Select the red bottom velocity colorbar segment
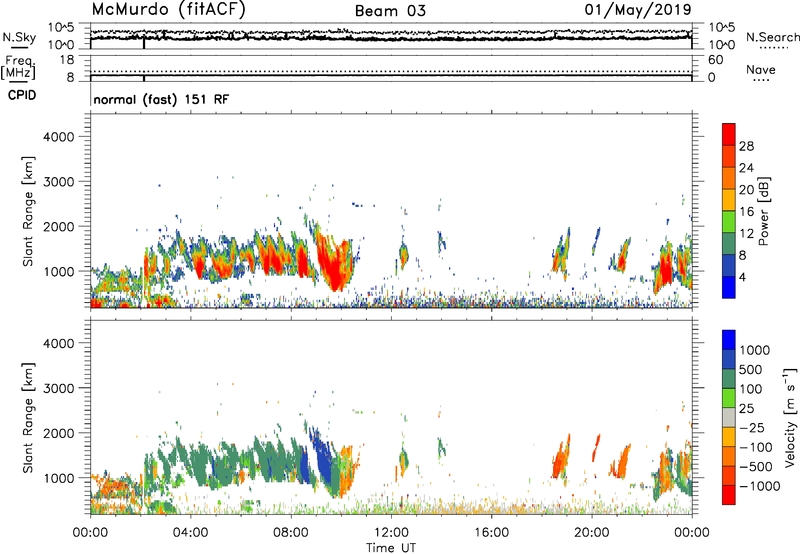Viewport: 800px width, 554px height. click(x=729, y=495)
